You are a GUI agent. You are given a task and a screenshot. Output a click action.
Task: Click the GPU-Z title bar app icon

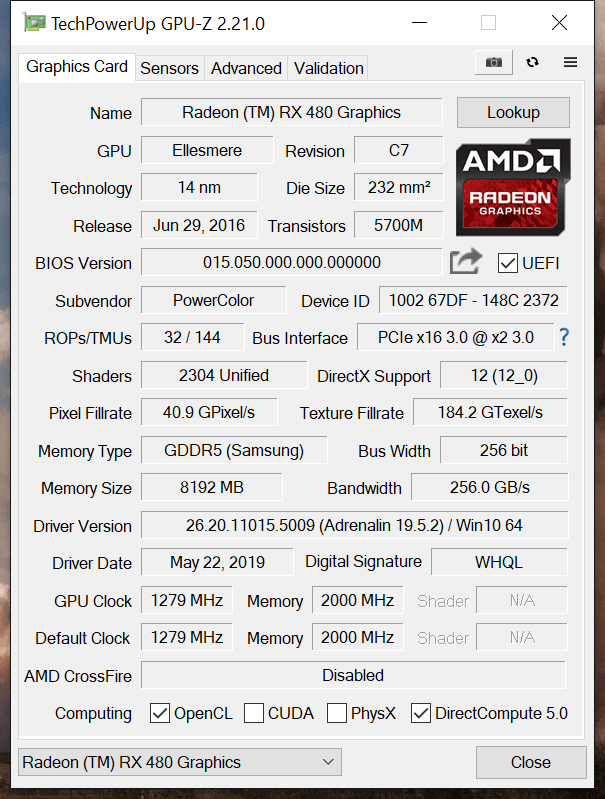(x=34, y=23)
